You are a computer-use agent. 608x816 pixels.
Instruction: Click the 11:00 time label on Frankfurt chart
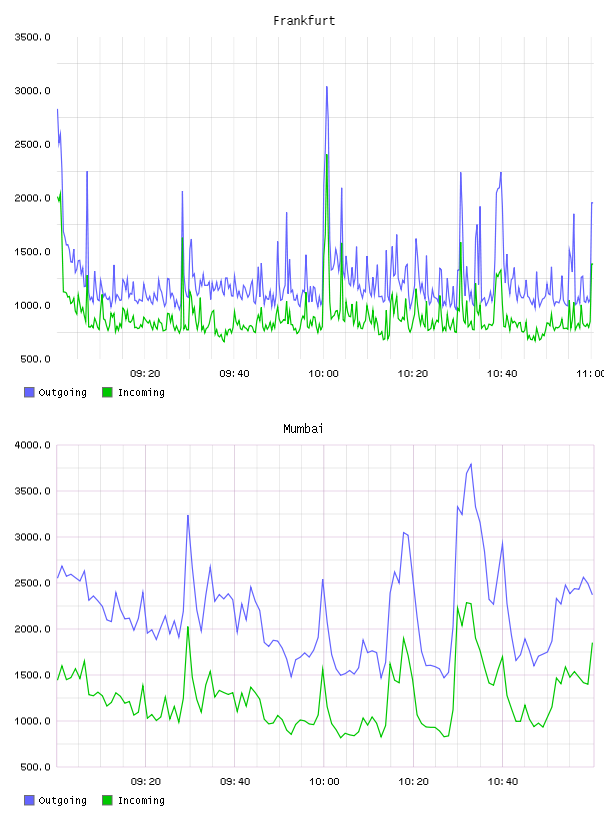pos(590,374)
